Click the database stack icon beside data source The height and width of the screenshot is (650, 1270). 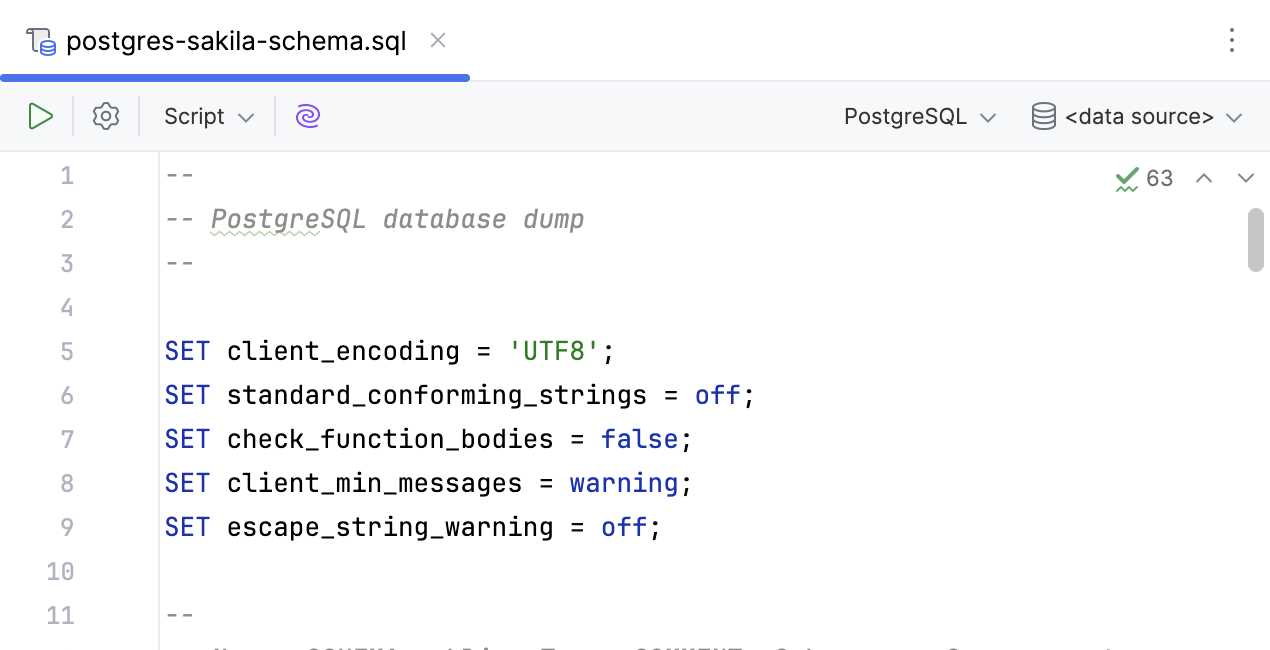click(x=1043, y=116)
